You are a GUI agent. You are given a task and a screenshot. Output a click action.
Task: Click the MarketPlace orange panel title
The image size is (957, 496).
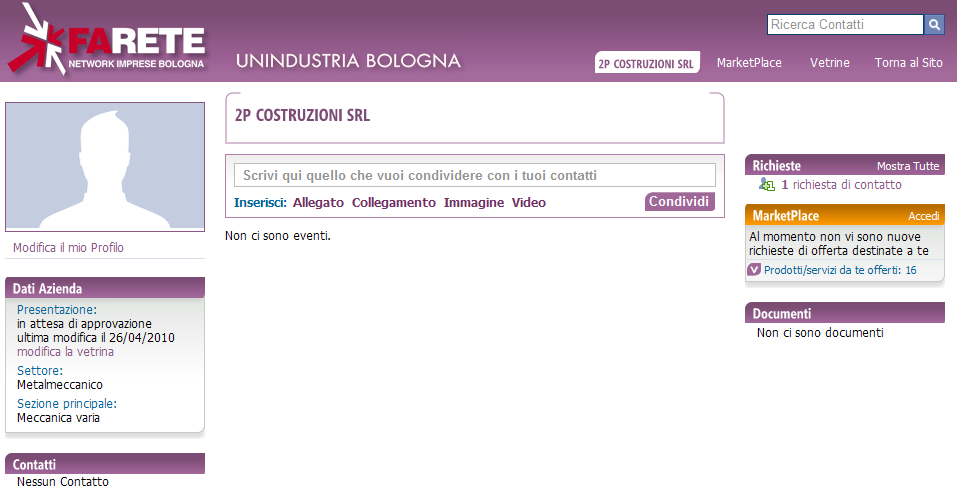click(785, 215)
